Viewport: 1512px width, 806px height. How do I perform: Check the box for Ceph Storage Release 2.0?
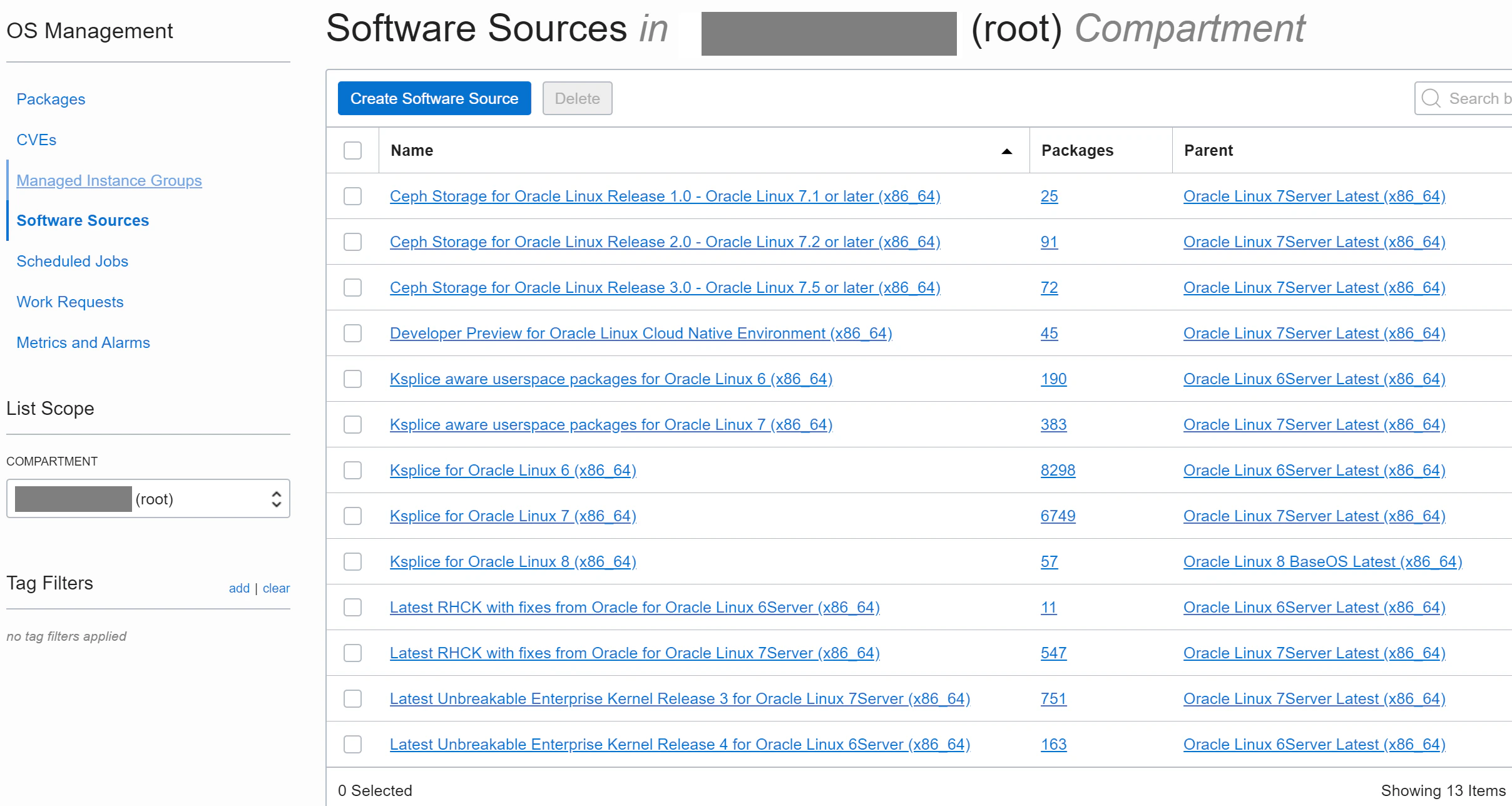pyautogui.click(x=352, y=242)
